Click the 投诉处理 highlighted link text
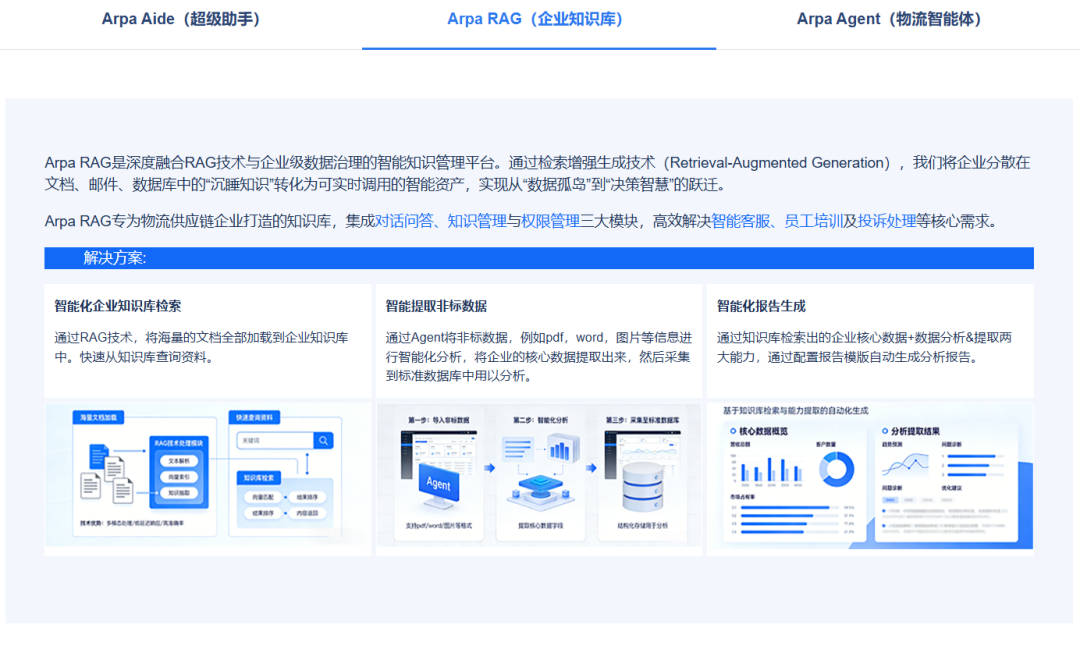Screen dimensions: 1080x660 887,221
